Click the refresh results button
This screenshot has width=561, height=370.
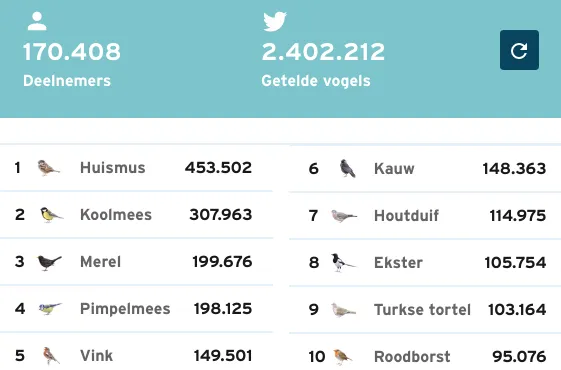519,50
